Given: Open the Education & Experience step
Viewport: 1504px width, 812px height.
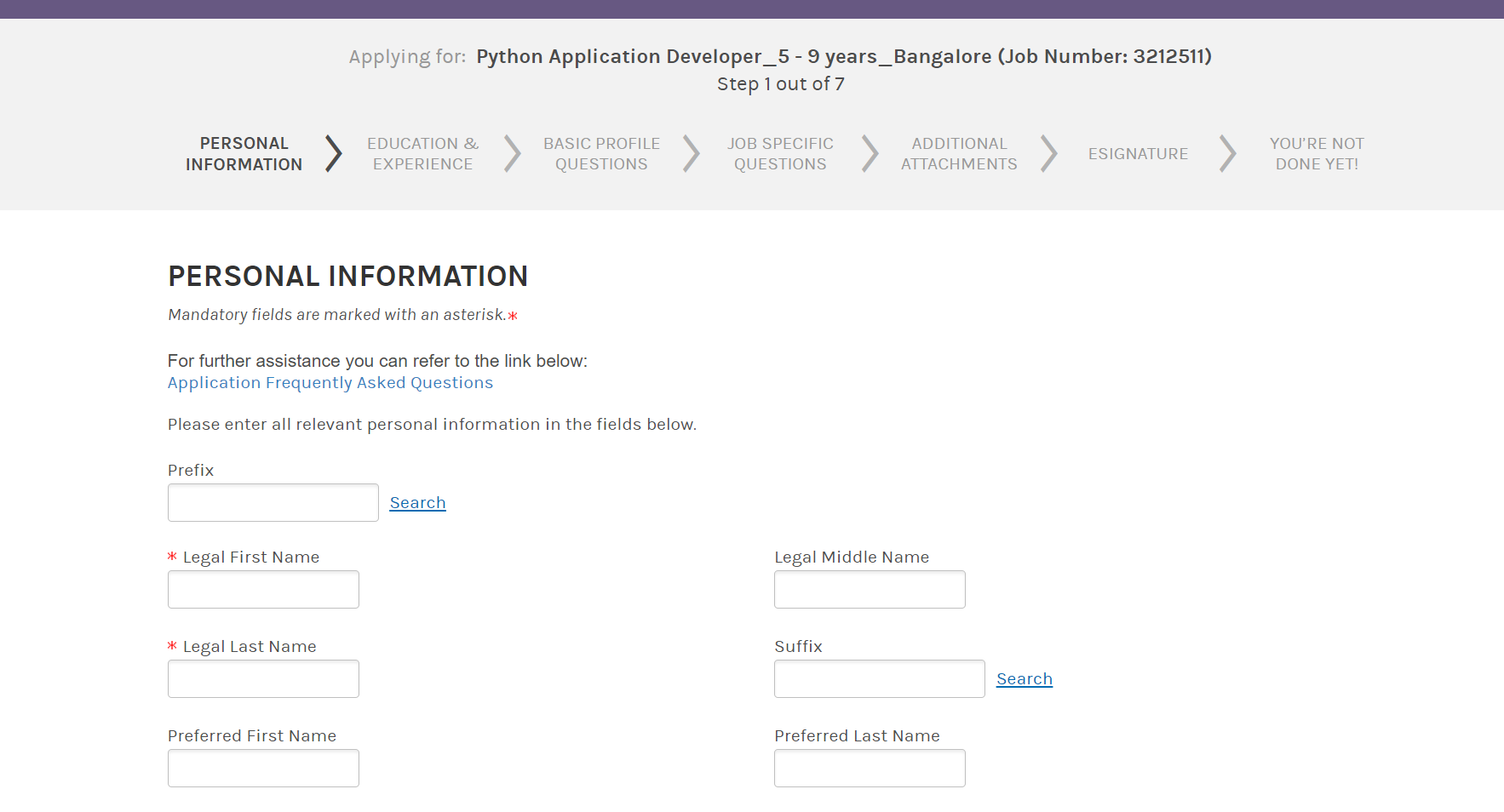Looking at the screenshot, I should coord(422,154).
